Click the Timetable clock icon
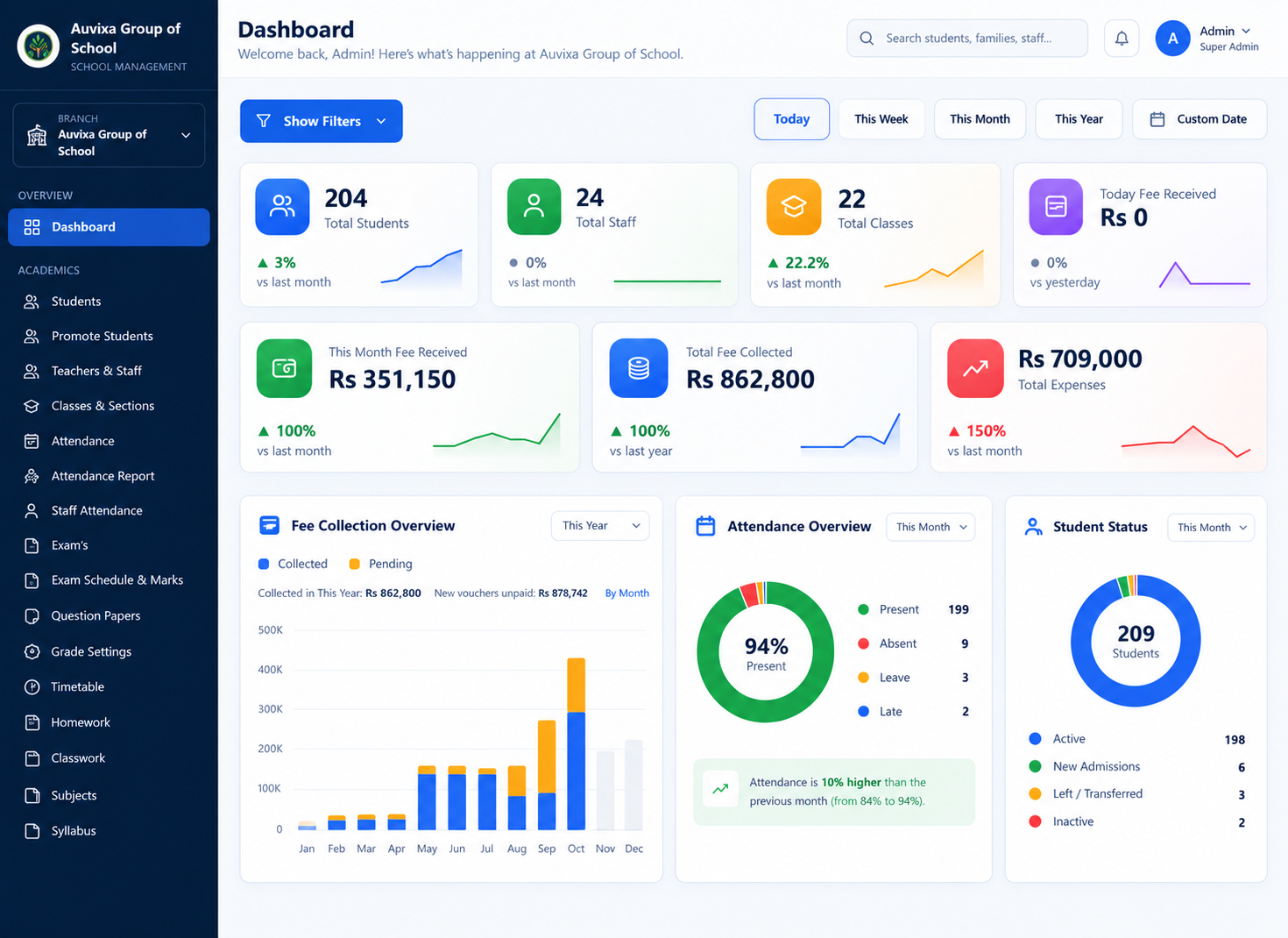The height and width of the screenshot is (938, 1288). click(x=32, y=687)
